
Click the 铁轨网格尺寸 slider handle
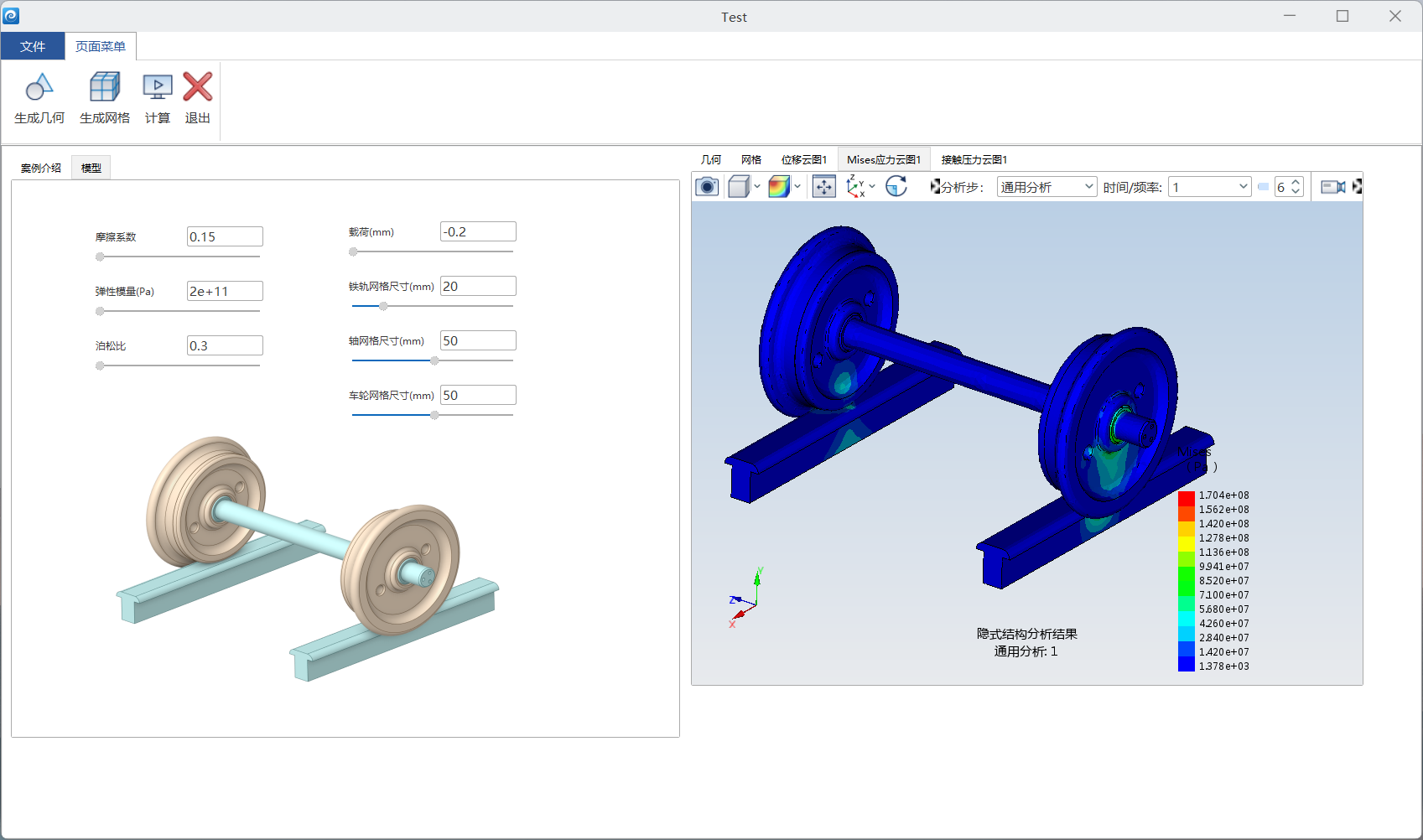click(x=383, y=306)
